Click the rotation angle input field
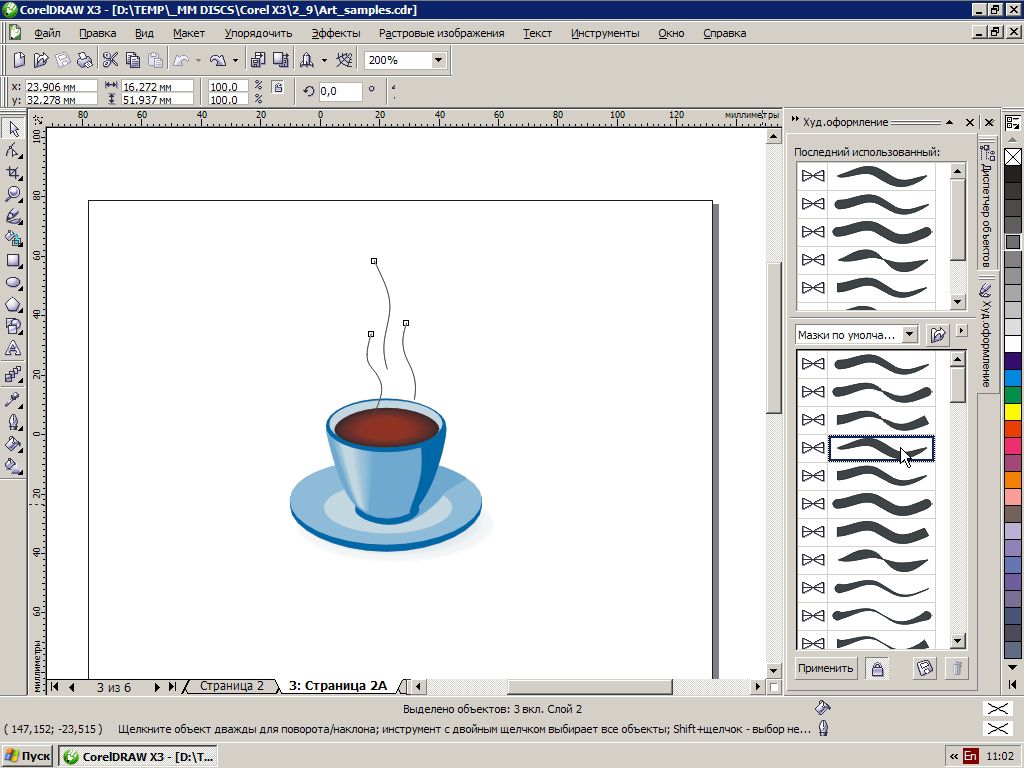 (340, 91)
